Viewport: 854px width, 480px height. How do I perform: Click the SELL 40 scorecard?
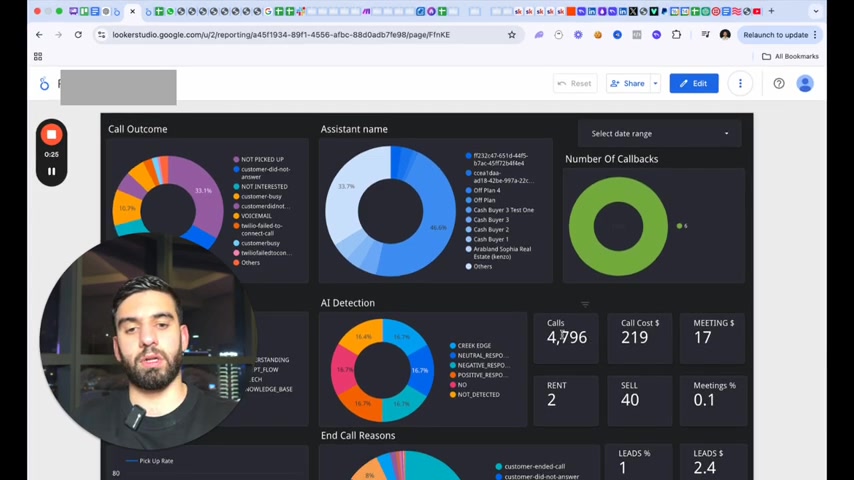(639, 400)
